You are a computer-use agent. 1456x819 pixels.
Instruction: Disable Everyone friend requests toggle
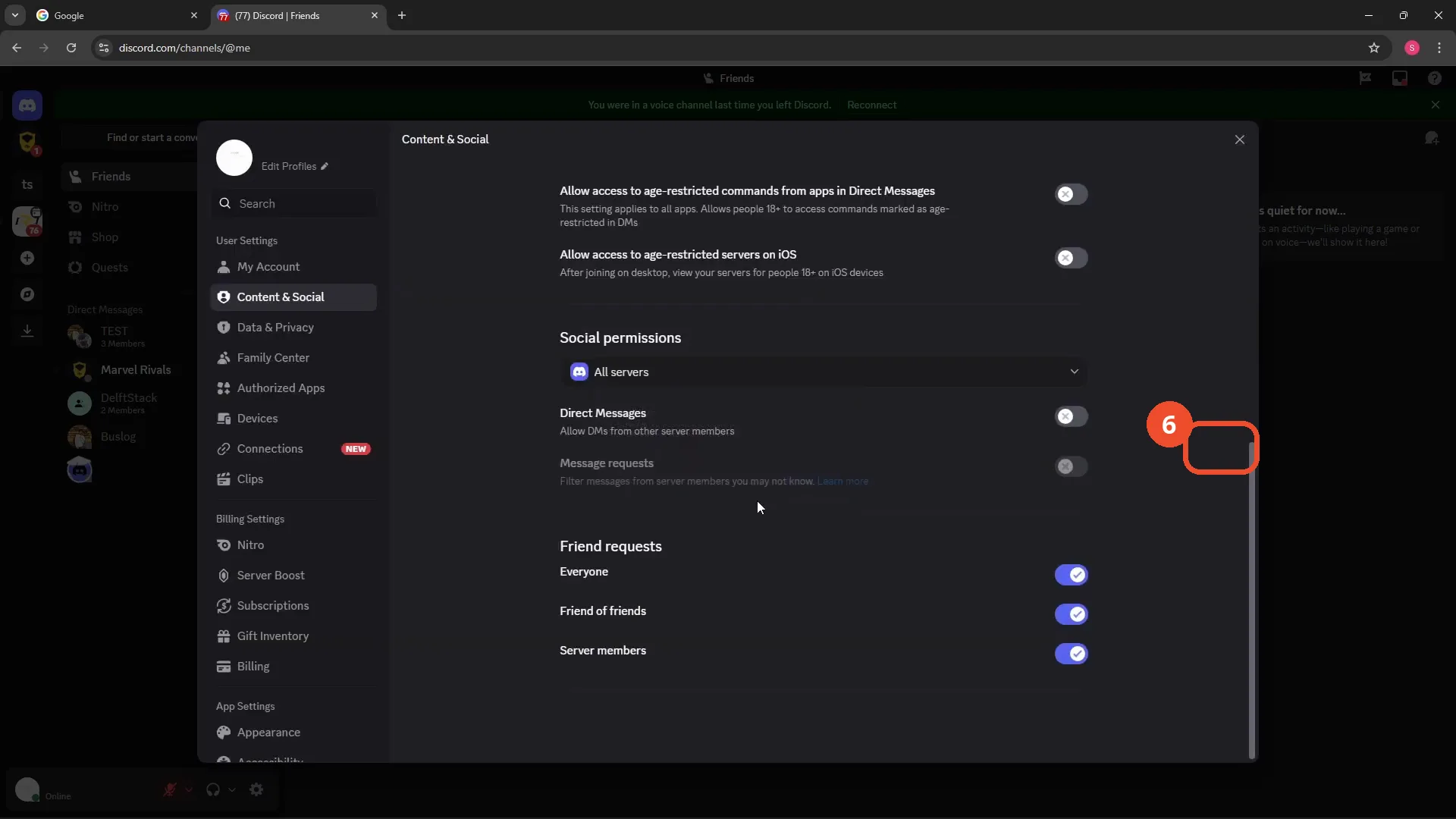(1071, 575)
